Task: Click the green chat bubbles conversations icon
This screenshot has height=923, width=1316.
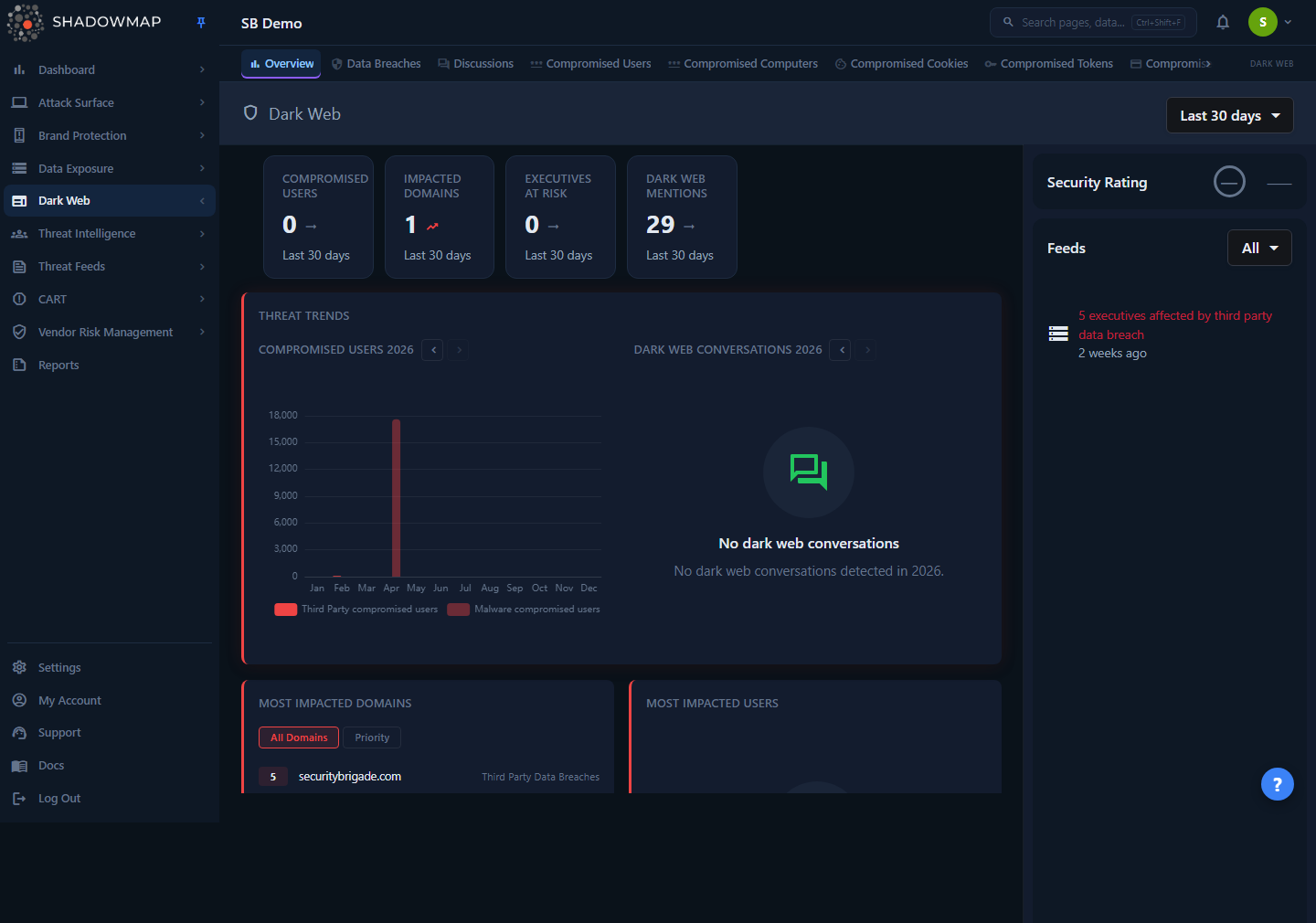Action: [x=809, y=472]
